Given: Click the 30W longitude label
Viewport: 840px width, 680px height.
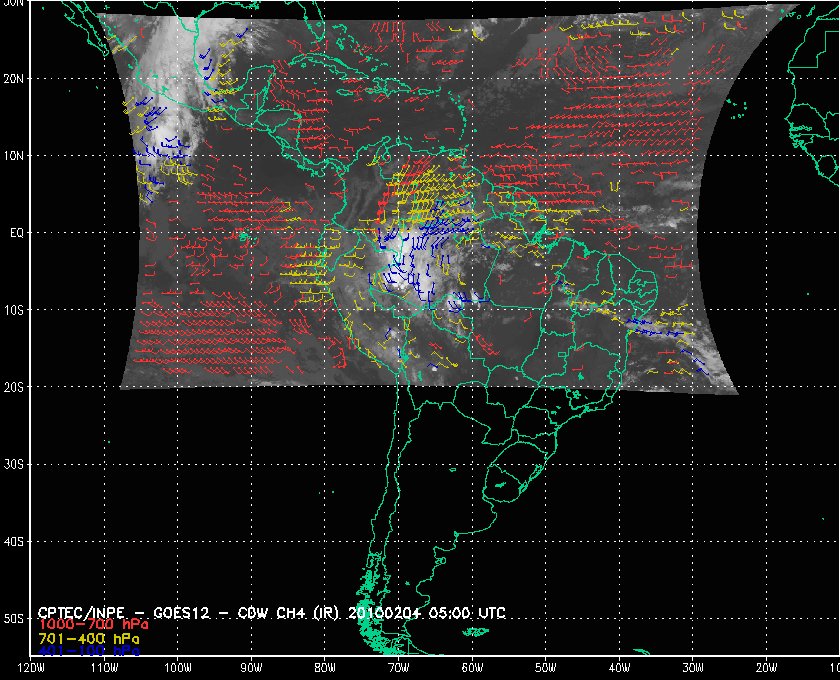Looking at the screenshot, I should [693, 668].
